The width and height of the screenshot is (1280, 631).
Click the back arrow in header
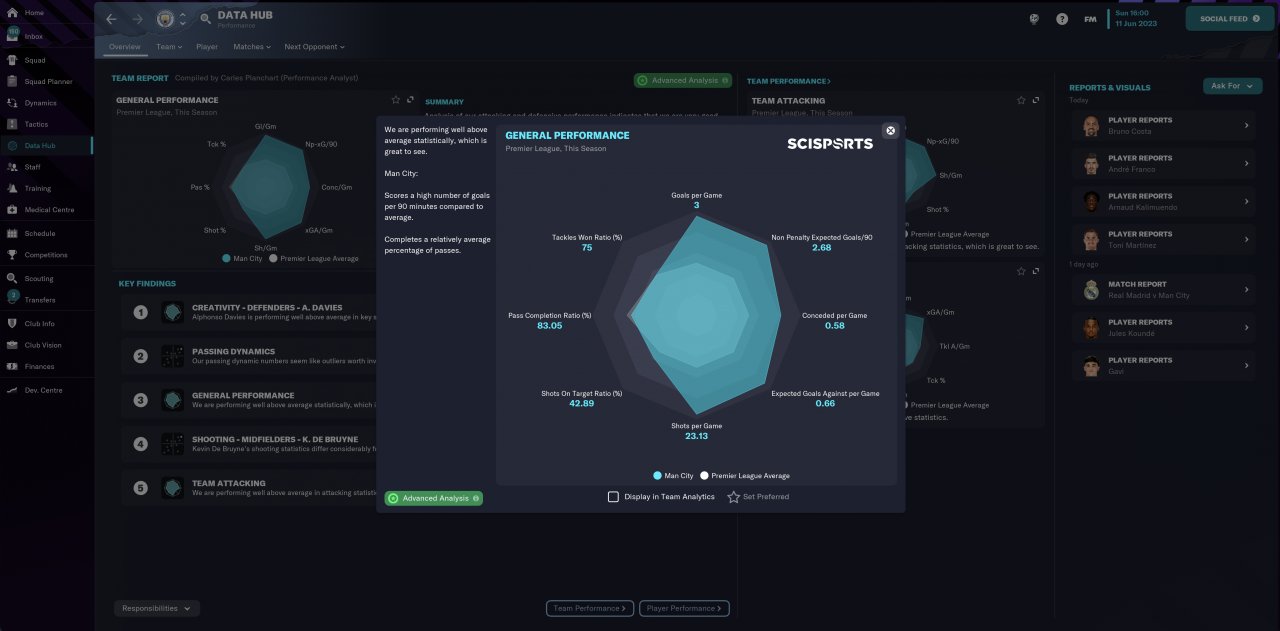click(112, 19)
